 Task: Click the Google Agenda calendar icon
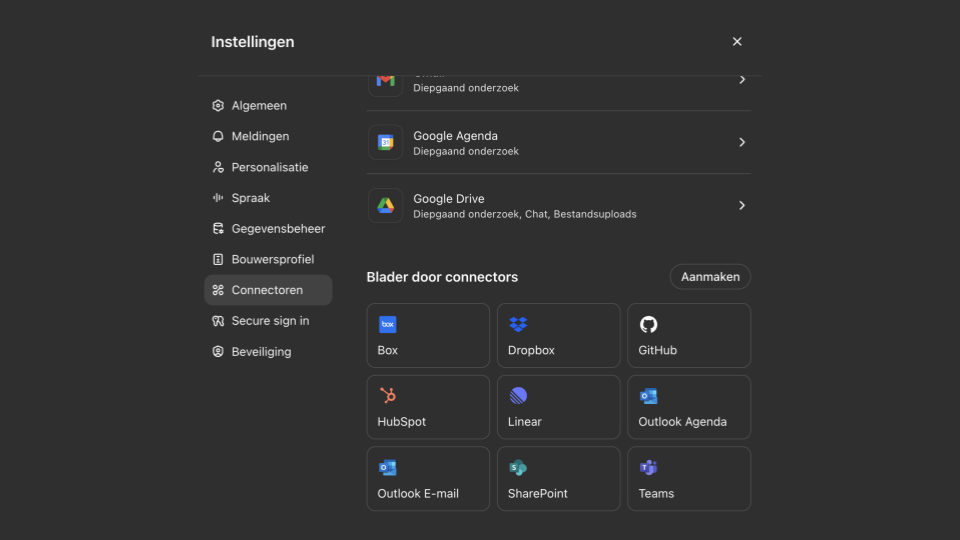coord(386,142)
